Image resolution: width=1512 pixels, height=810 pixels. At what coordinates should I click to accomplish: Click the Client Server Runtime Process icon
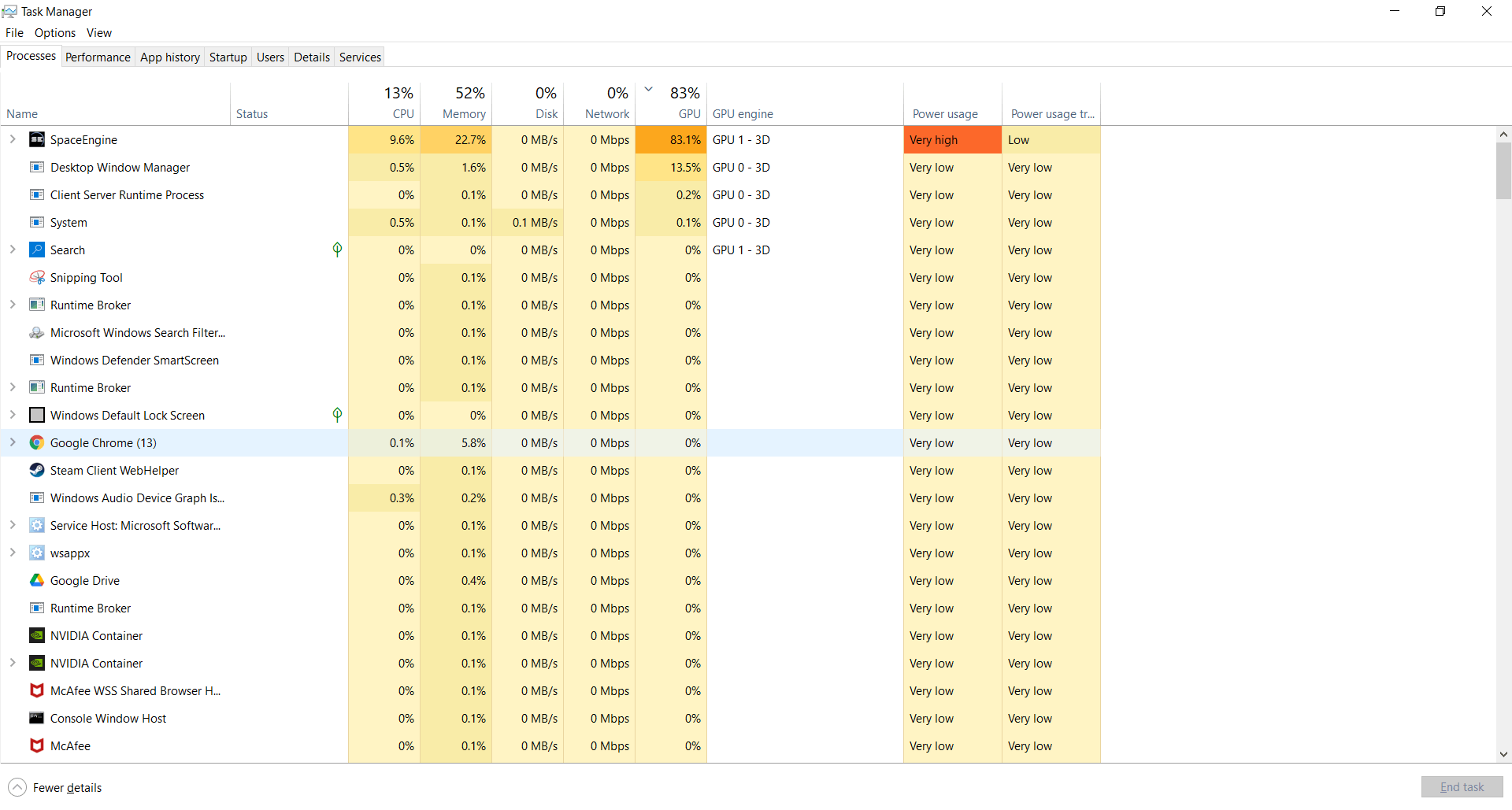(37, 194)
